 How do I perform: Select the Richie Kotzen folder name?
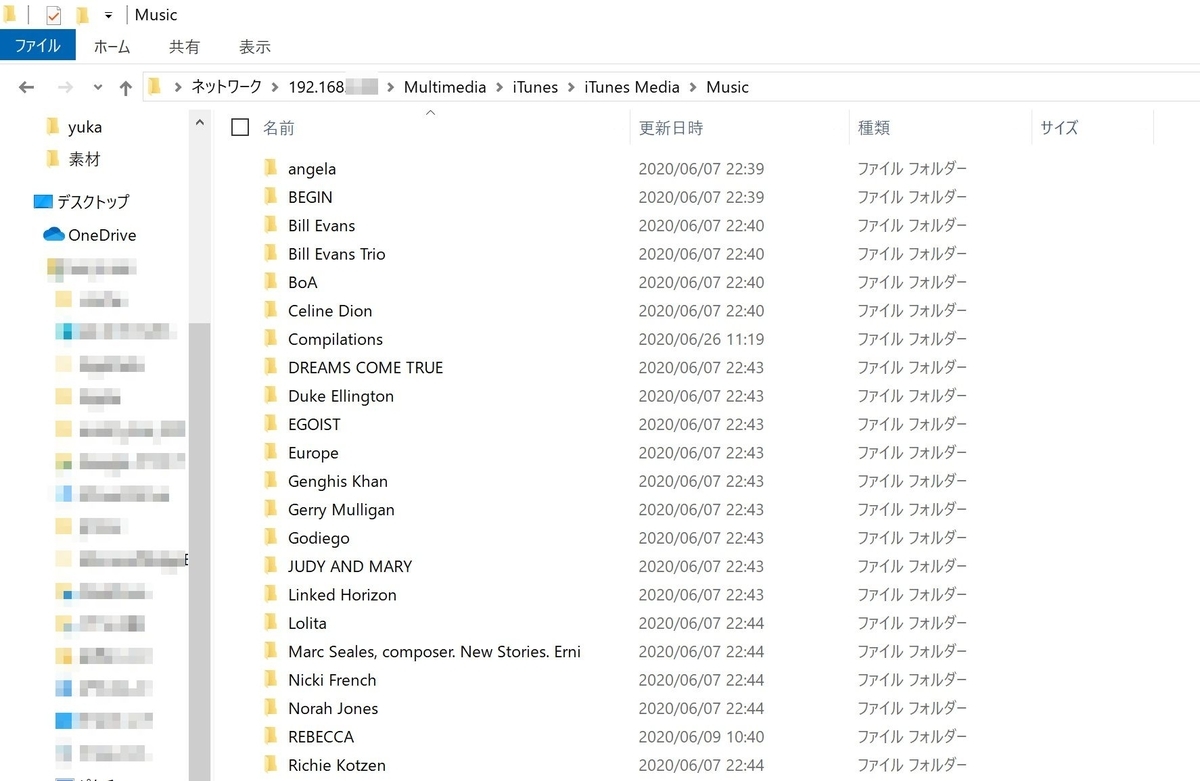click(x=337, y=765)
